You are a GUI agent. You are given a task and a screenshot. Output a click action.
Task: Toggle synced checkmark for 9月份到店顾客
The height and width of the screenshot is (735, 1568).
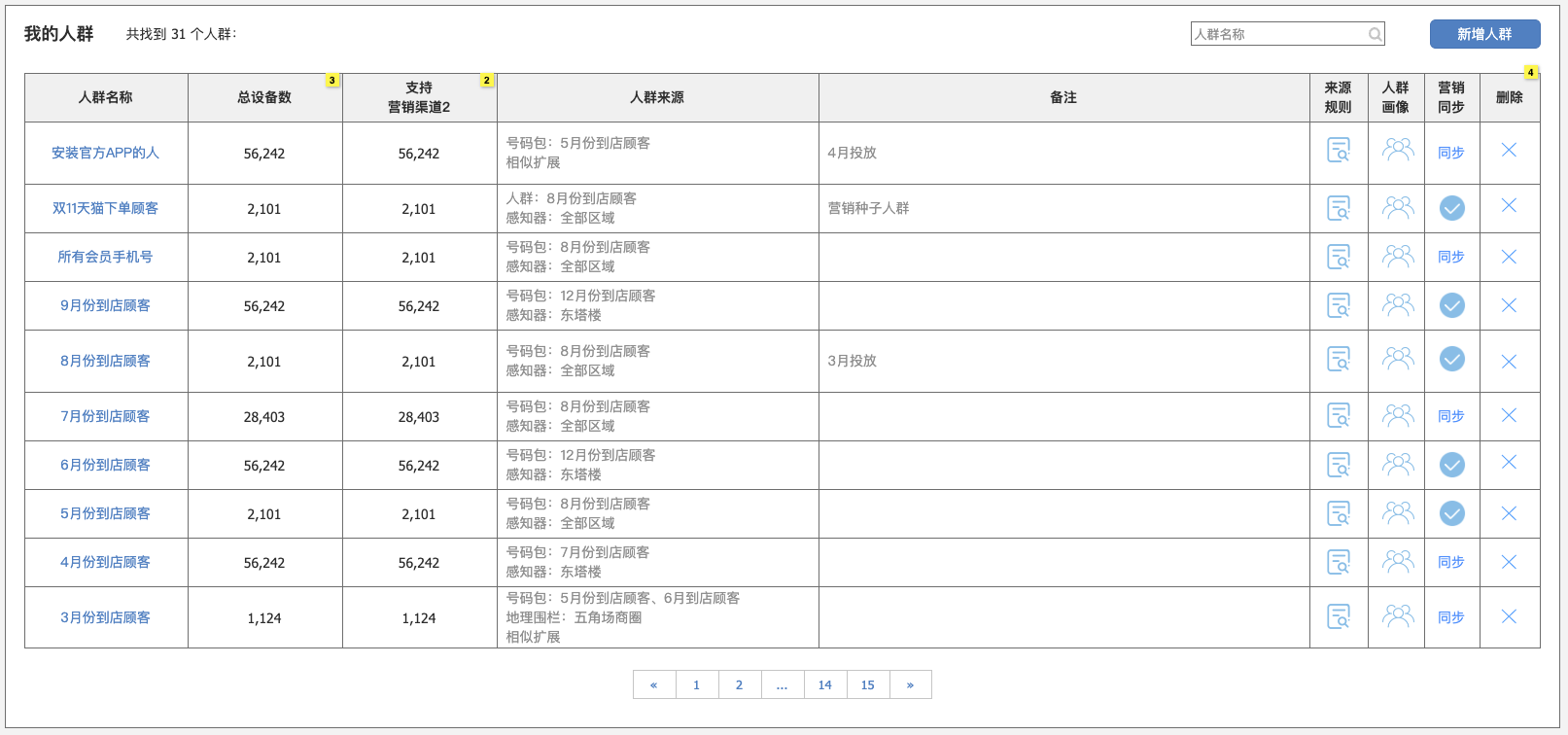[x=1452, y=305]
